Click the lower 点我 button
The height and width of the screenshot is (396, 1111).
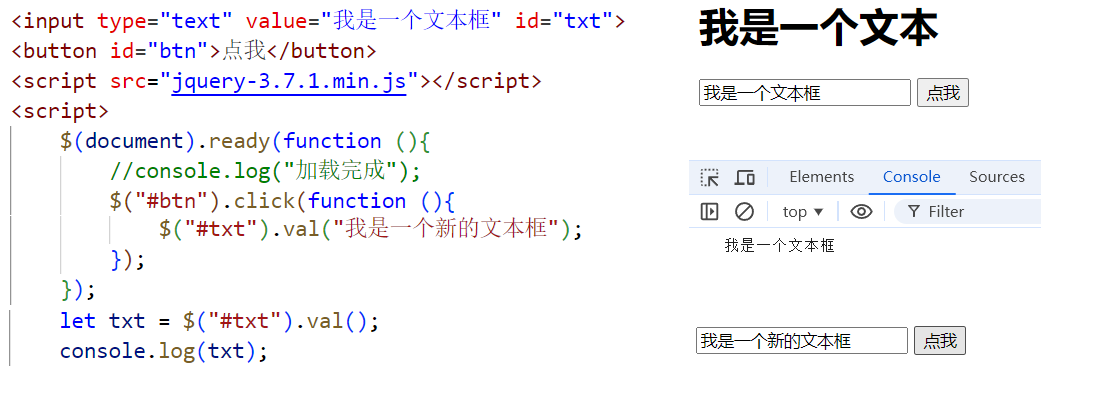pyautogui.click(x=940, y=341)
